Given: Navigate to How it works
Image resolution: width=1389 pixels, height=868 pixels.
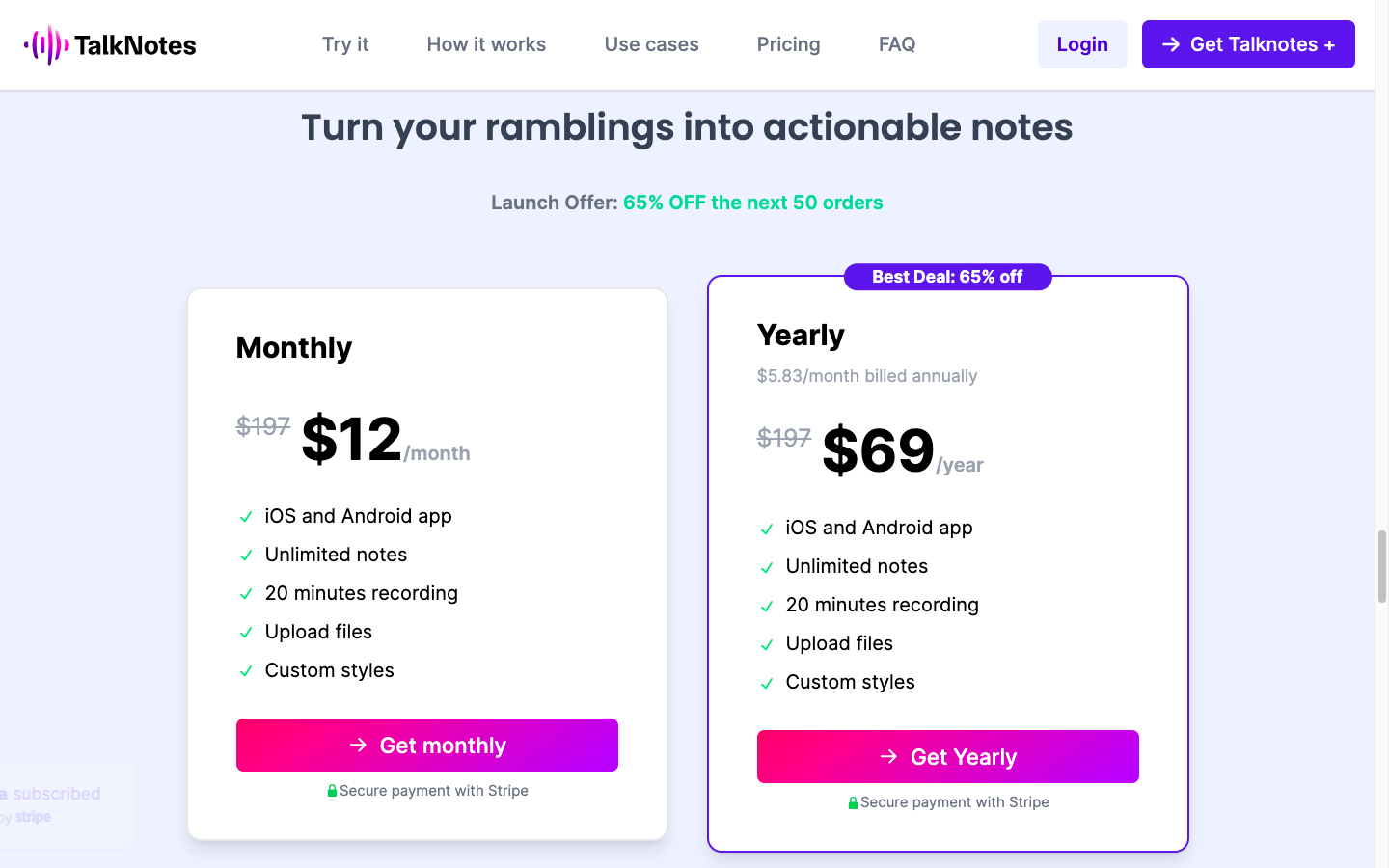Looking at the screenshot, I should point(486,44).
